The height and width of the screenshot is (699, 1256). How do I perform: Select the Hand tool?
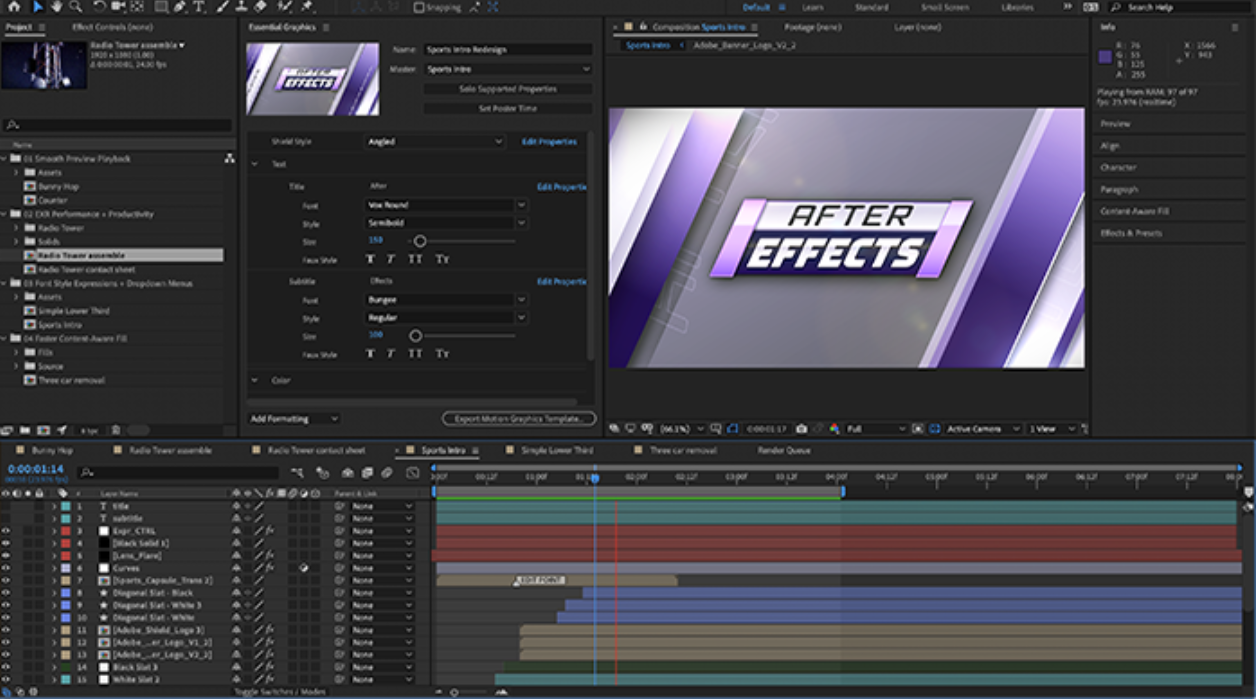58,7
